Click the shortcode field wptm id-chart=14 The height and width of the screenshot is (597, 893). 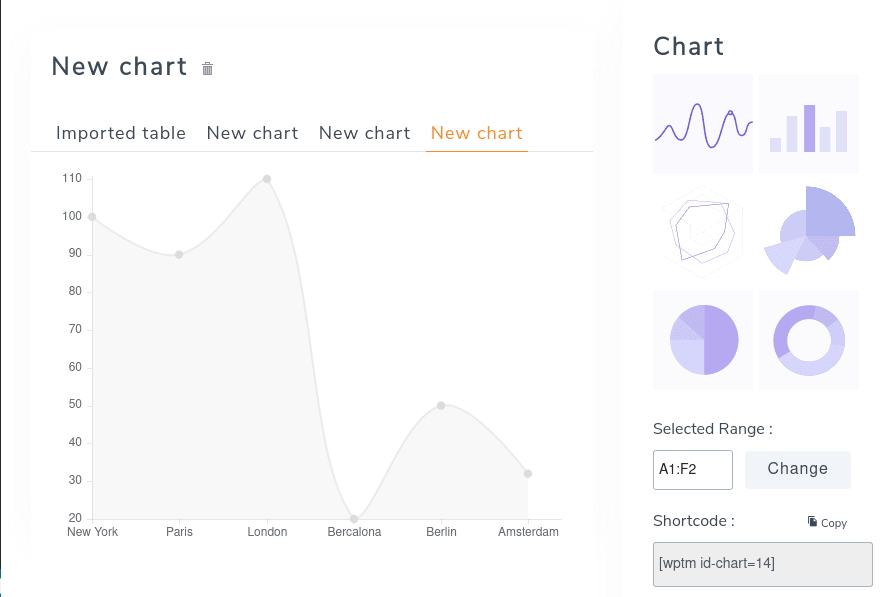coord(763,564)
